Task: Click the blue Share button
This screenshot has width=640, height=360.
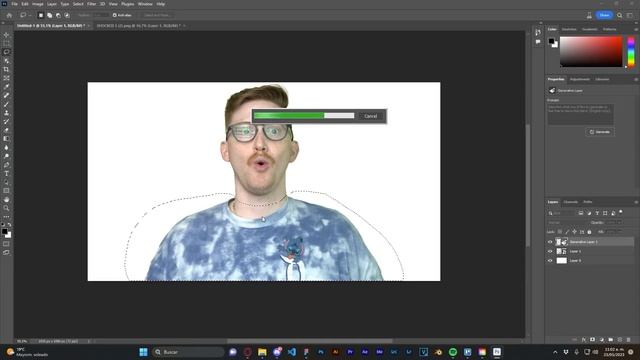Action: coord(604,15)
